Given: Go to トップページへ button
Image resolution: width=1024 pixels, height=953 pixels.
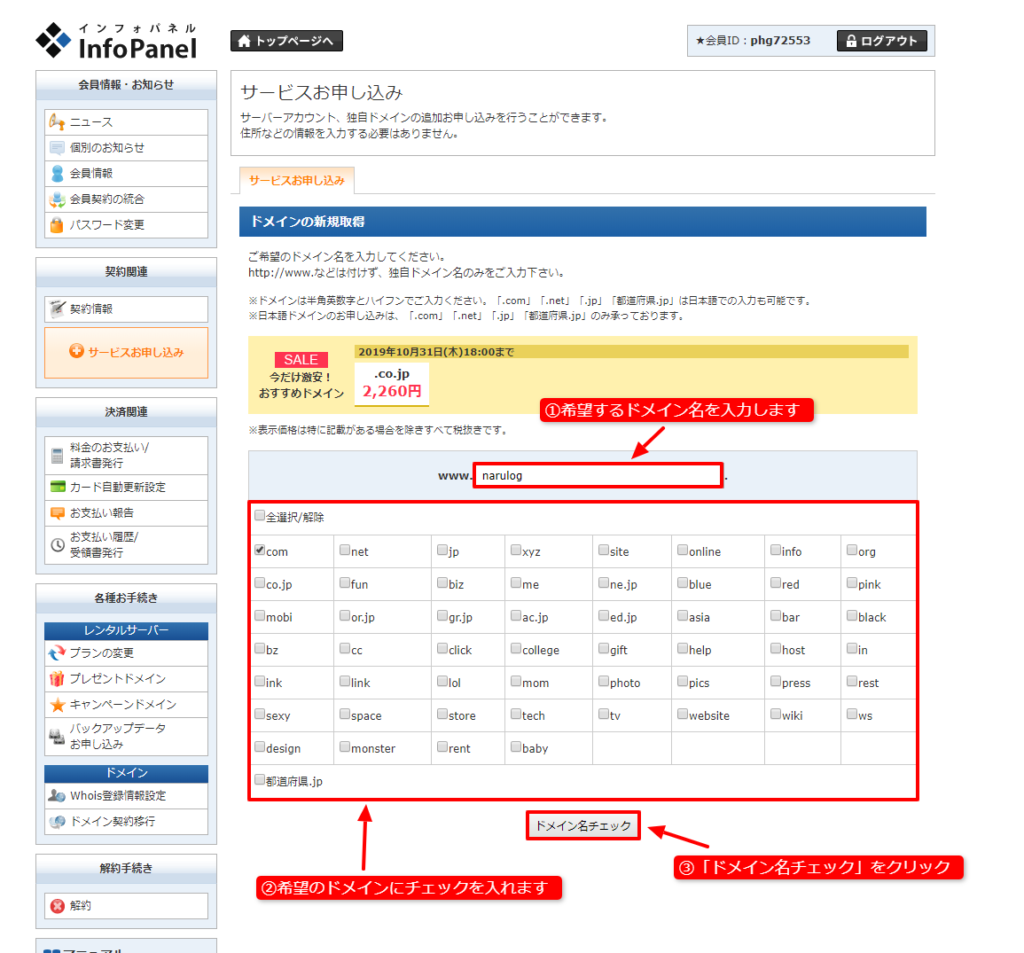Looking at the screenshot, I should pyautogui.click(x=287, y=41).
